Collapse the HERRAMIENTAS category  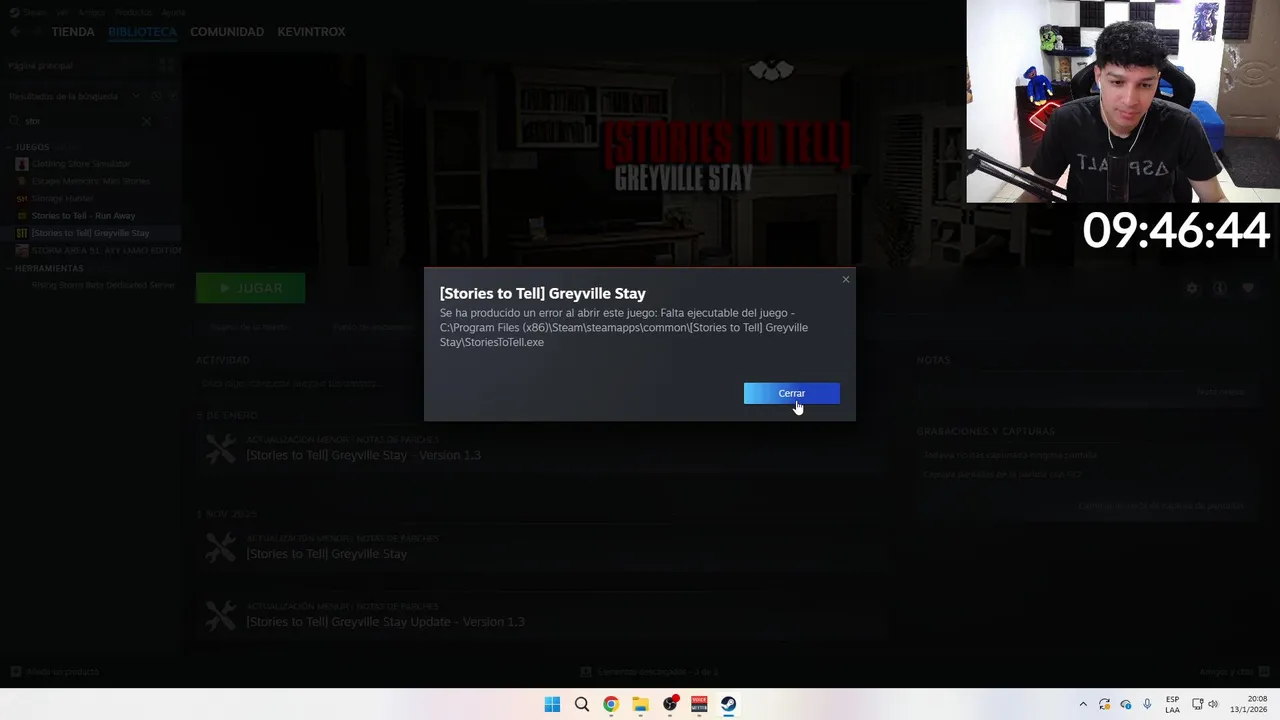point(49,268)
